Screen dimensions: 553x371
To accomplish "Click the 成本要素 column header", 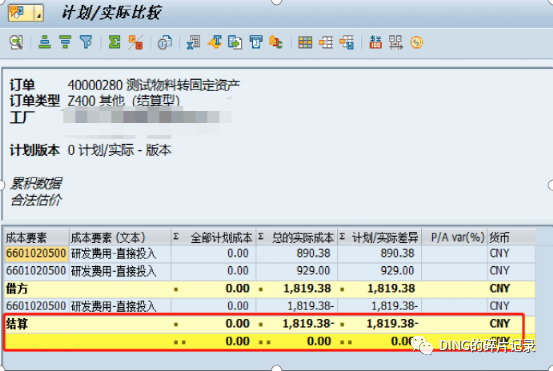I will coord(36,237).
